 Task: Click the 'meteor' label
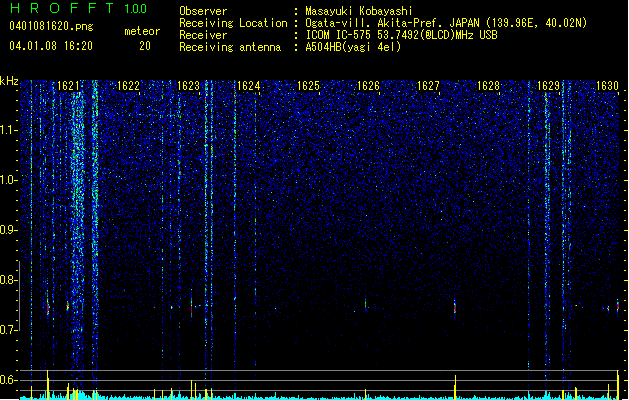[142, 31]
